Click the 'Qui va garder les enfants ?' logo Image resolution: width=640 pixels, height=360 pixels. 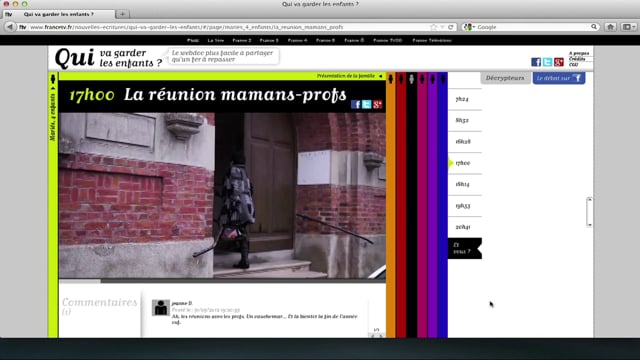point(108,58)
